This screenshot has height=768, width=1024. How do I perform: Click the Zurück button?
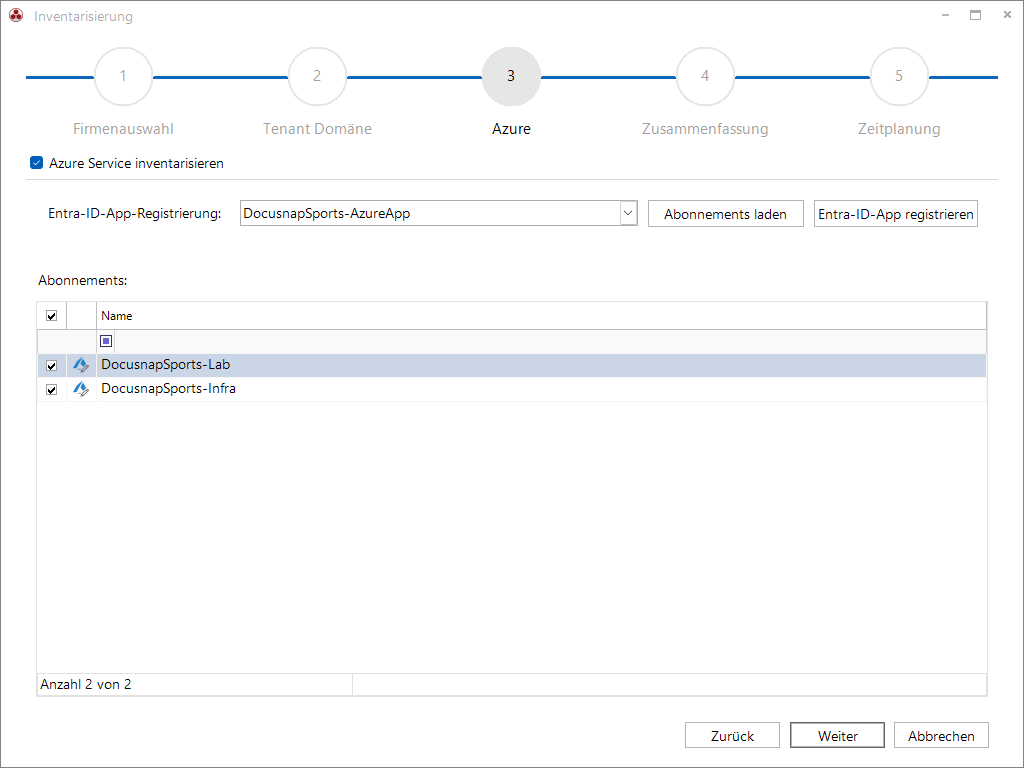732,735
